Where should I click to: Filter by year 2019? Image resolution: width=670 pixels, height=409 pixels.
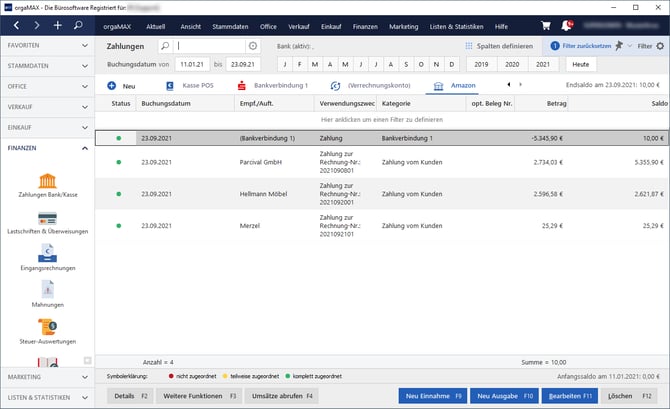click(481, 65)
